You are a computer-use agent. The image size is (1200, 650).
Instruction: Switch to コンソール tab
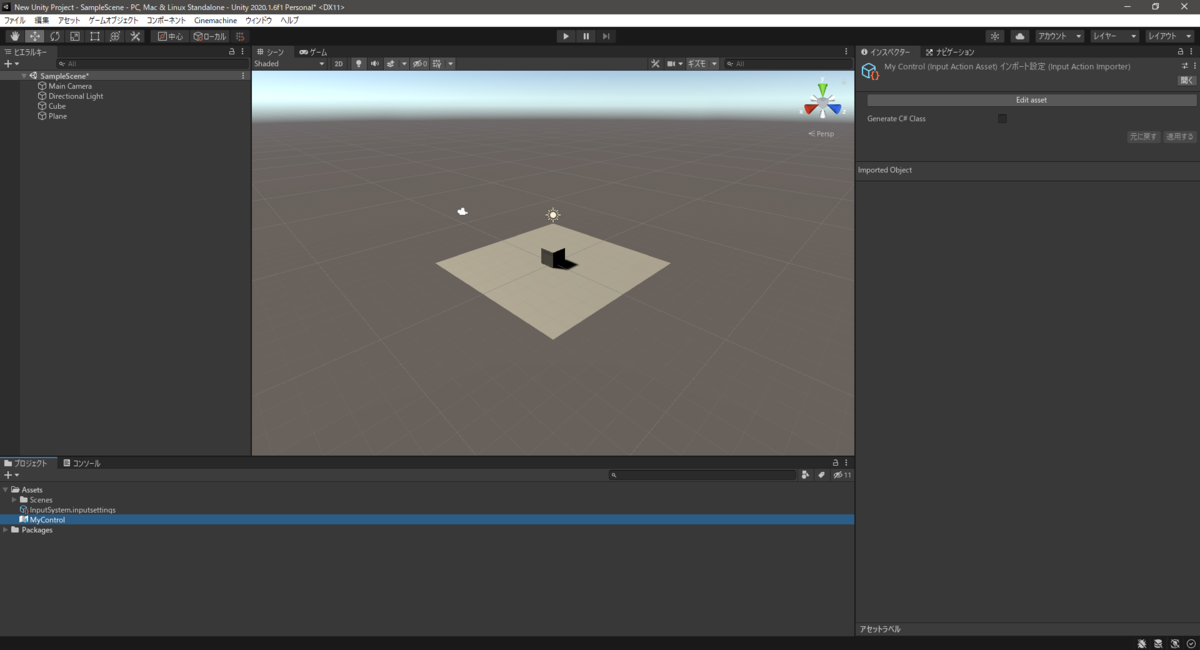(82, 463)
